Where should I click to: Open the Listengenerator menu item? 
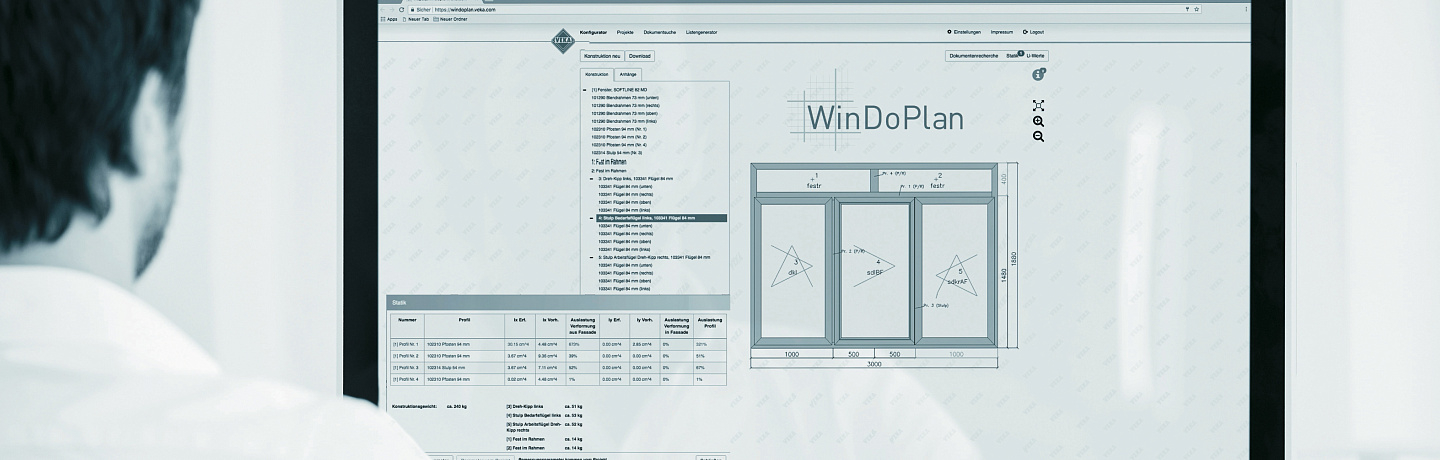701,32
